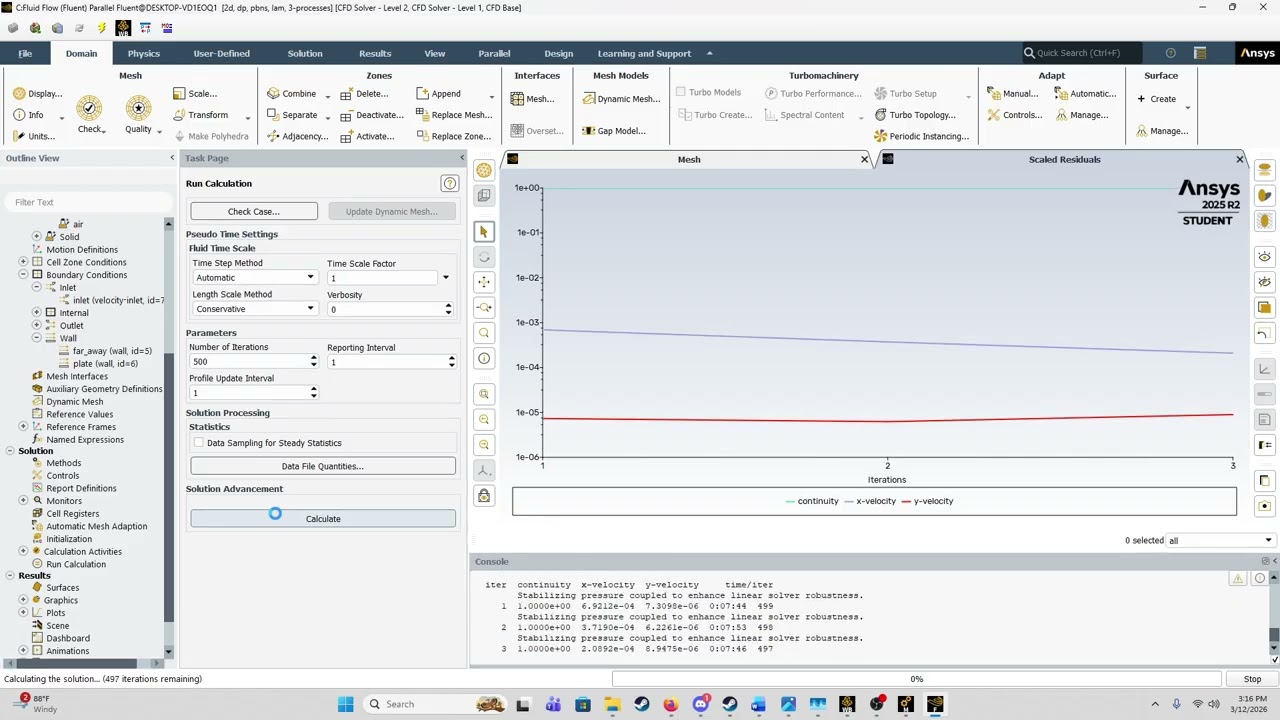The height and width of the screenshot is (720, 1280).
Task: Open the File menu
Action: (x=25, y=53)
